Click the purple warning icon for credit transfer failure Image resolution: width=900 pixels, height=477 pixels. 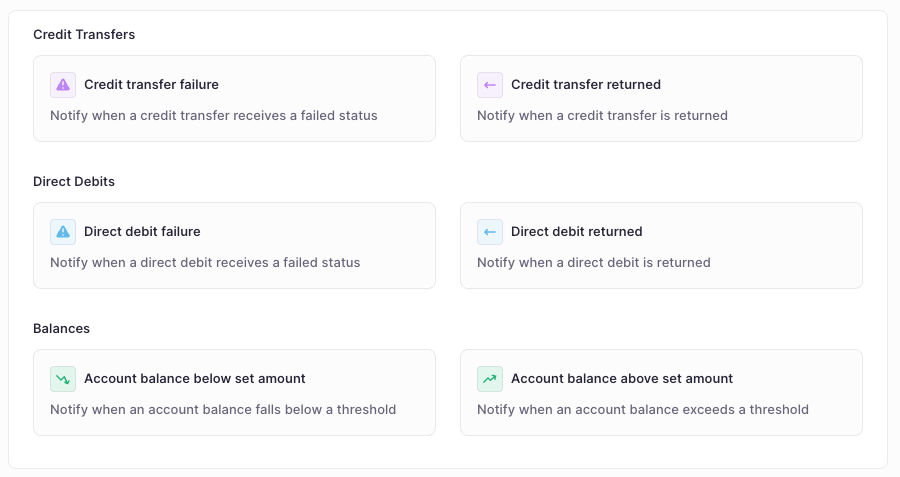pyautogui.click(x=63, y=85)
